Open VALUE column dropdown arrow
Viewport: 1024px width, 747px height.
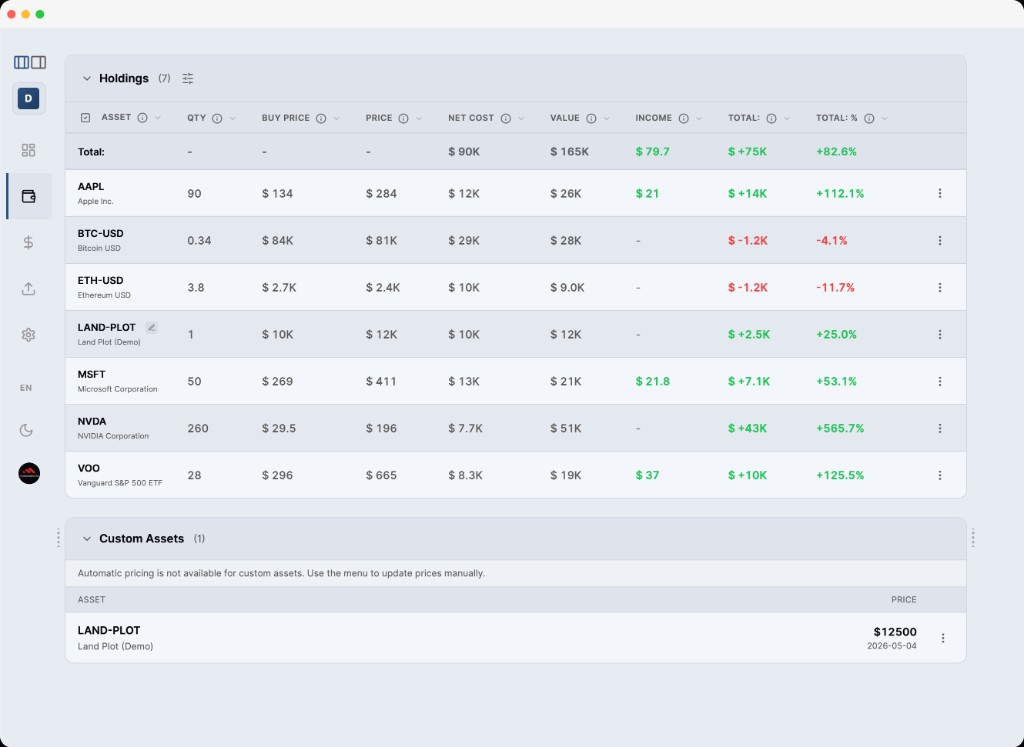[607, 118]
